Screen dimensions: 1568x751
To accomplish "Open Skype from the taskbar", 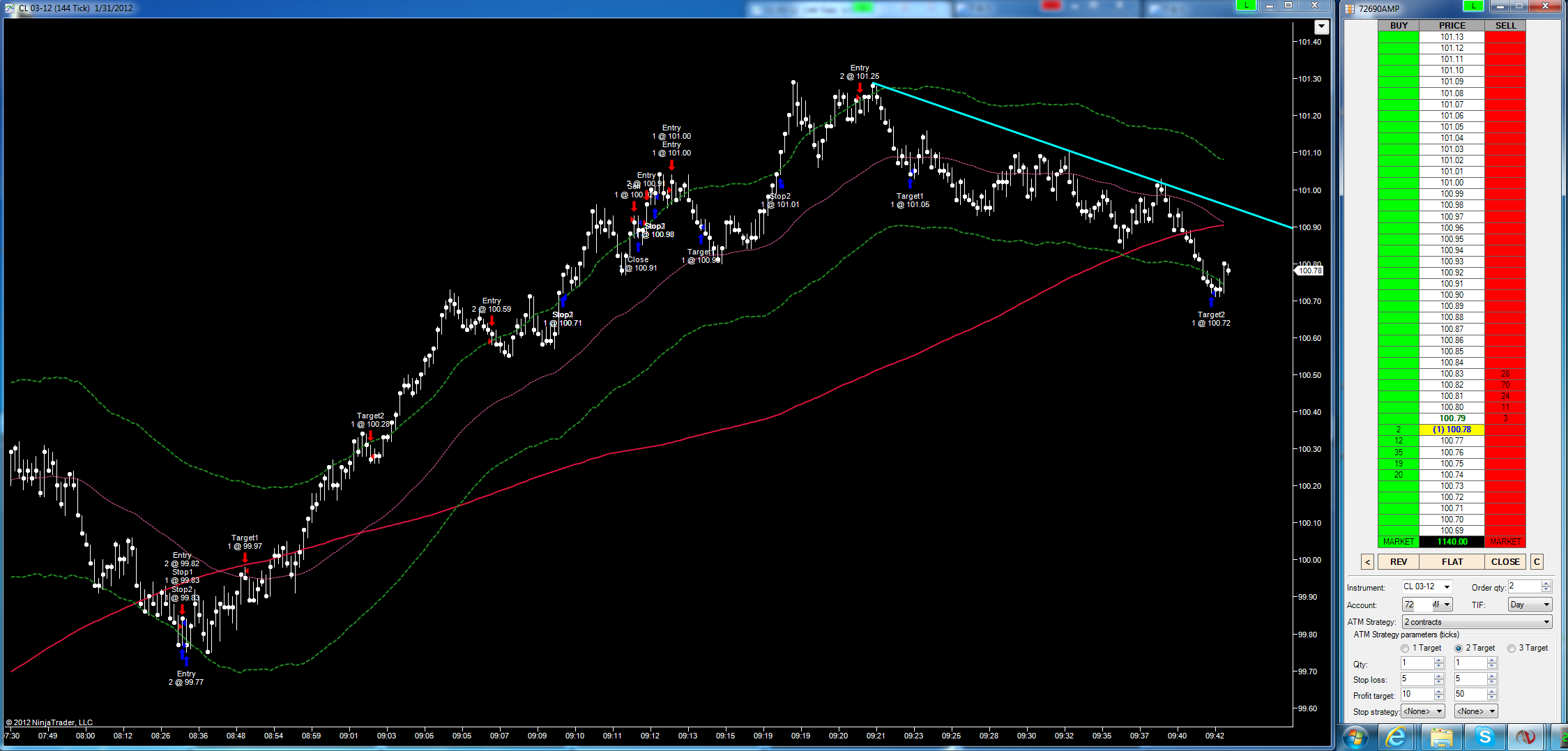I will (x=1484, y=737).
